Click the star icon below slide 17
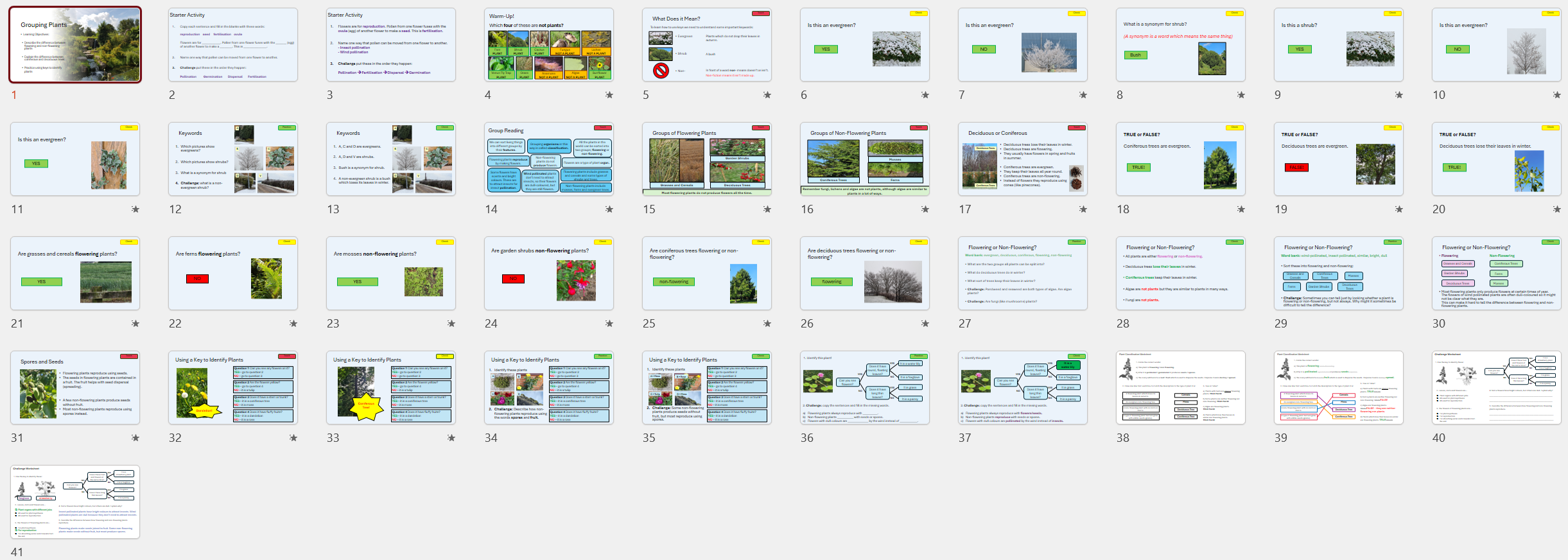Image resolution: width=1568 pixels, height=560 pixels. coord(1083,209)
